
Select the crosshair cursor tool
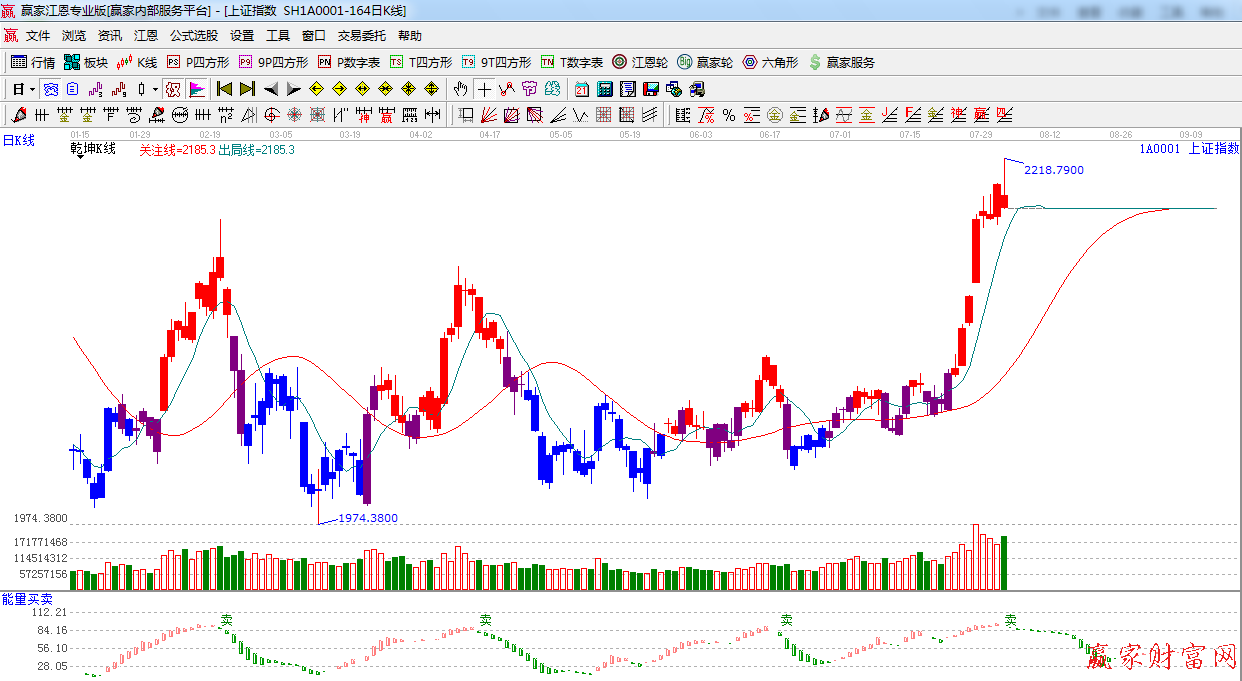(484, 89)
